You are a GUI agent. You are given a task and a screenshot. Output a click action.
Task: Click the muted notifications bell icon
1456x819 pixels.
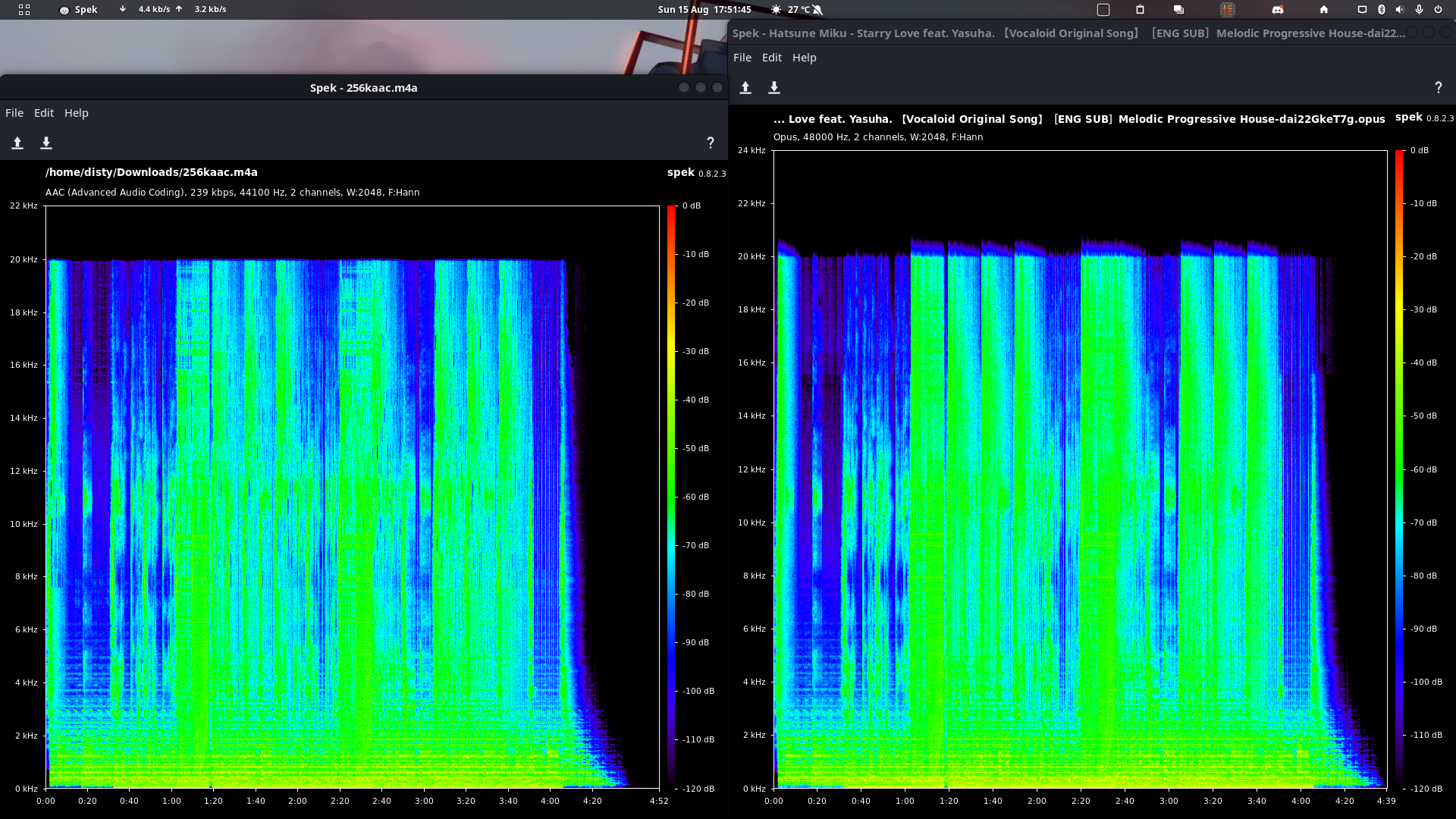pos(817,10)
